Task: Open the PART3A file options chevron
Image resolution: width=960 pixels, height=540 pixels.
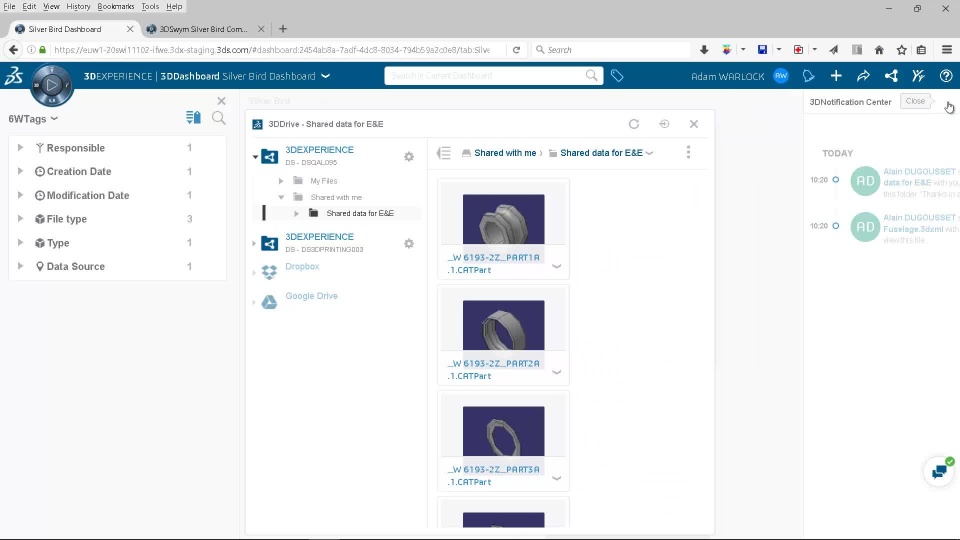Action: [557, 478]
